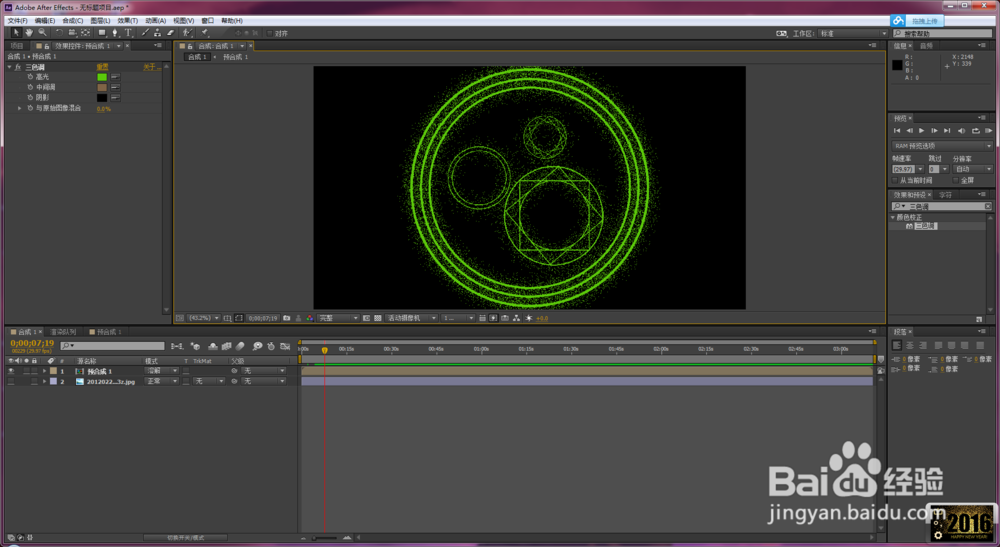Image resolution: width=1000 pixels, height=547 pixels.
Task: Click the transparency grid icon in viewer
Action: pyautogui.click(x=378, y=317)
